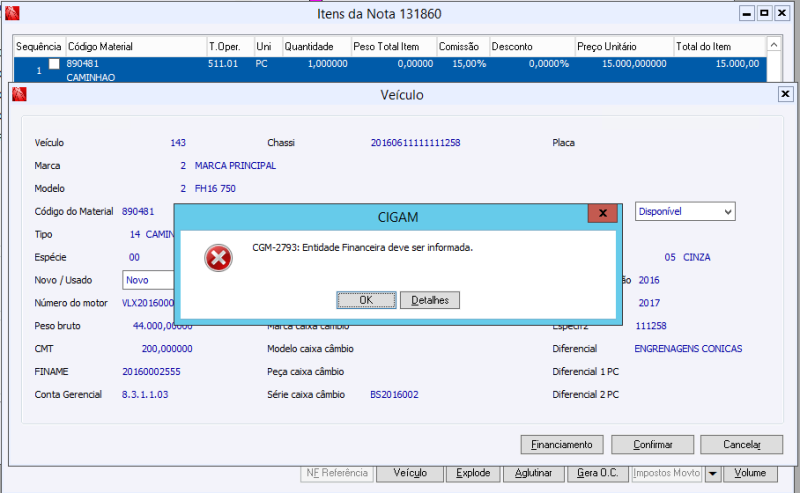The width and height of the screenshot is (800, 493).
Task: Click the Uni column header
Action: coord(268,46)
